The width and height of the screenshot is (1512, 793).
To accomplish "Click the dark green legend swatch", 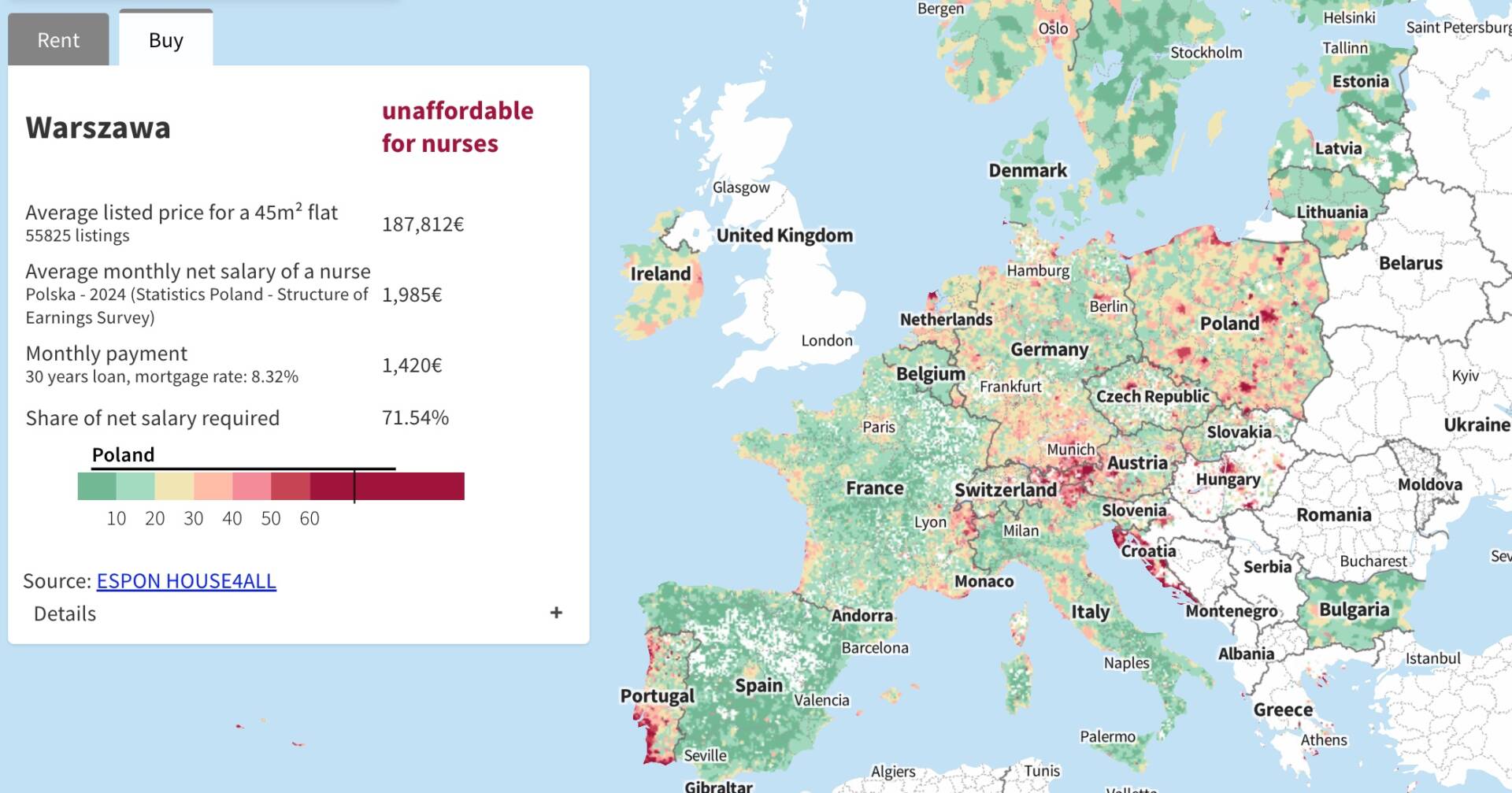I will coord(97,486).
